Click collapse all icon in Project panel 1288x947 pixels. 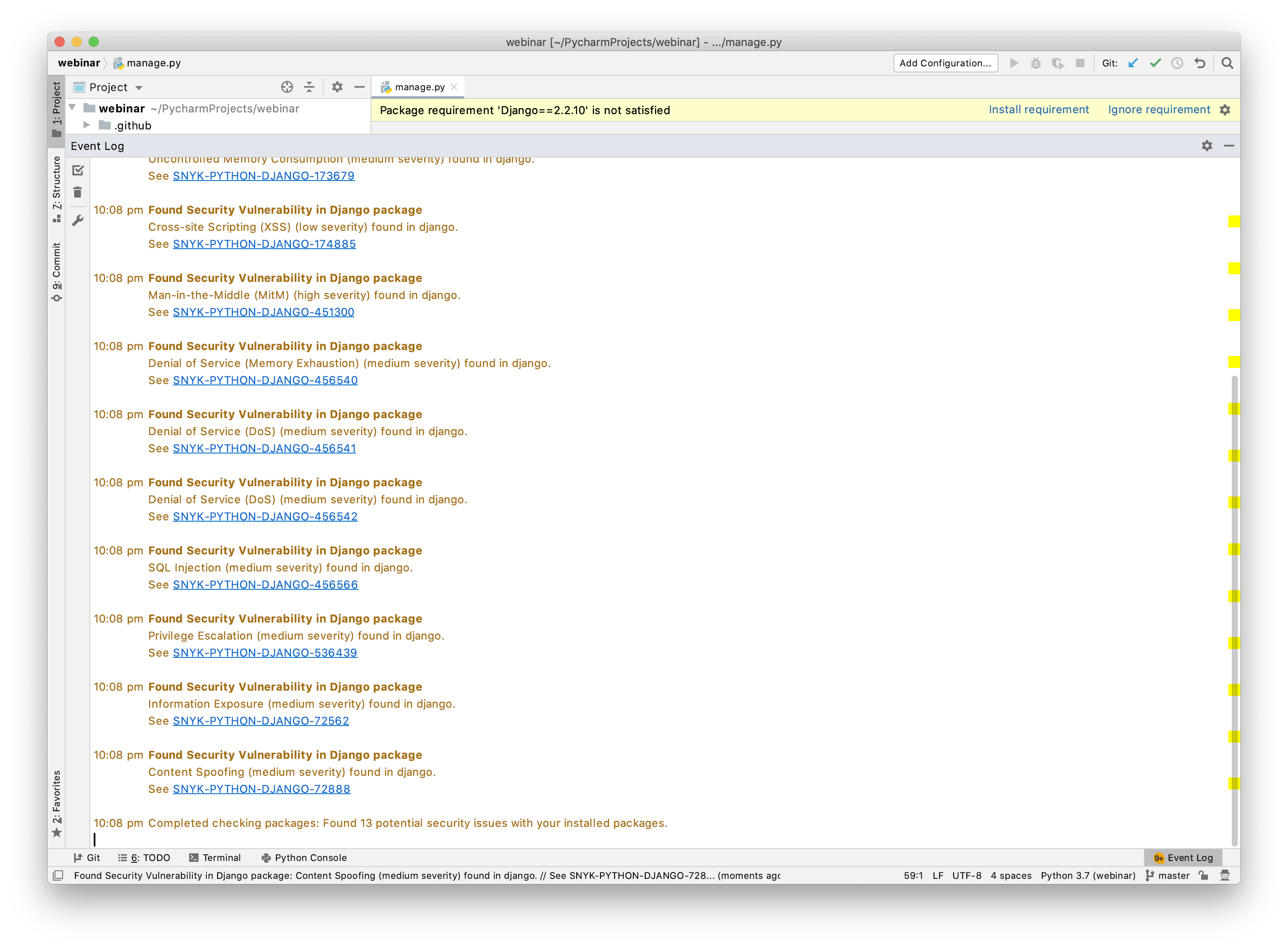click(x=309, y=87)
